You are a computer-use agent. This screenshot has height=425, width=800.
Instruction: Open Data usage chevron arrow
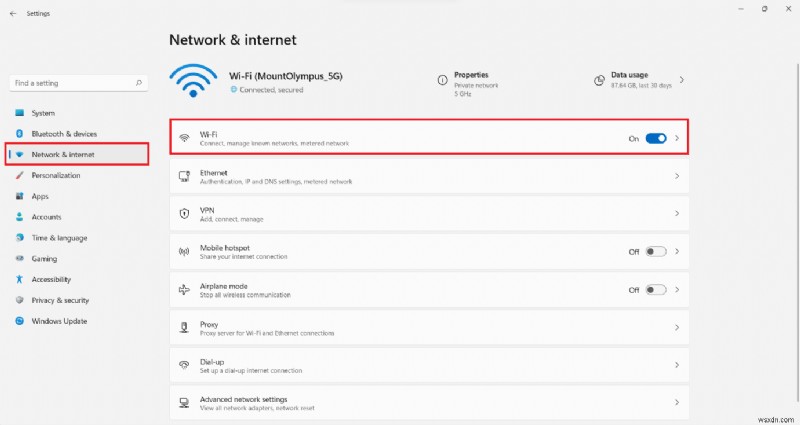(x=682, y=80)
